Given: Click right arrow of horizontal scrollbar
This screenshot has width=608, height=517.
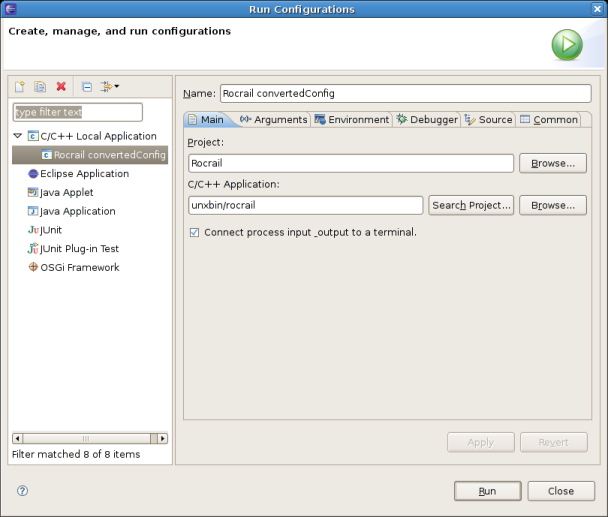Looking at the screenshot, I should (163, 438).
